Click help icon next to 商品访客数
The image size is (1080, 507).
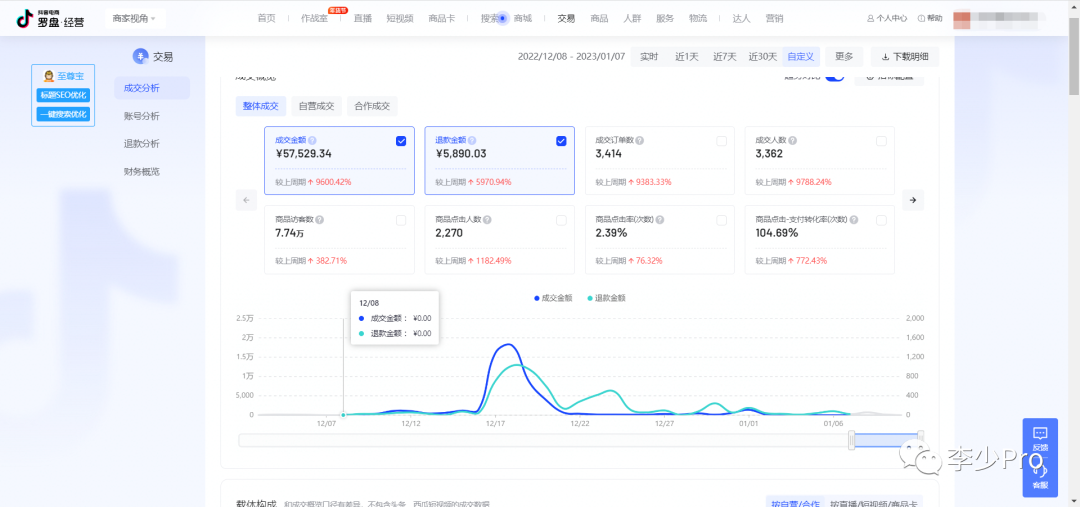pyautogui.click(x=320, y=220)
